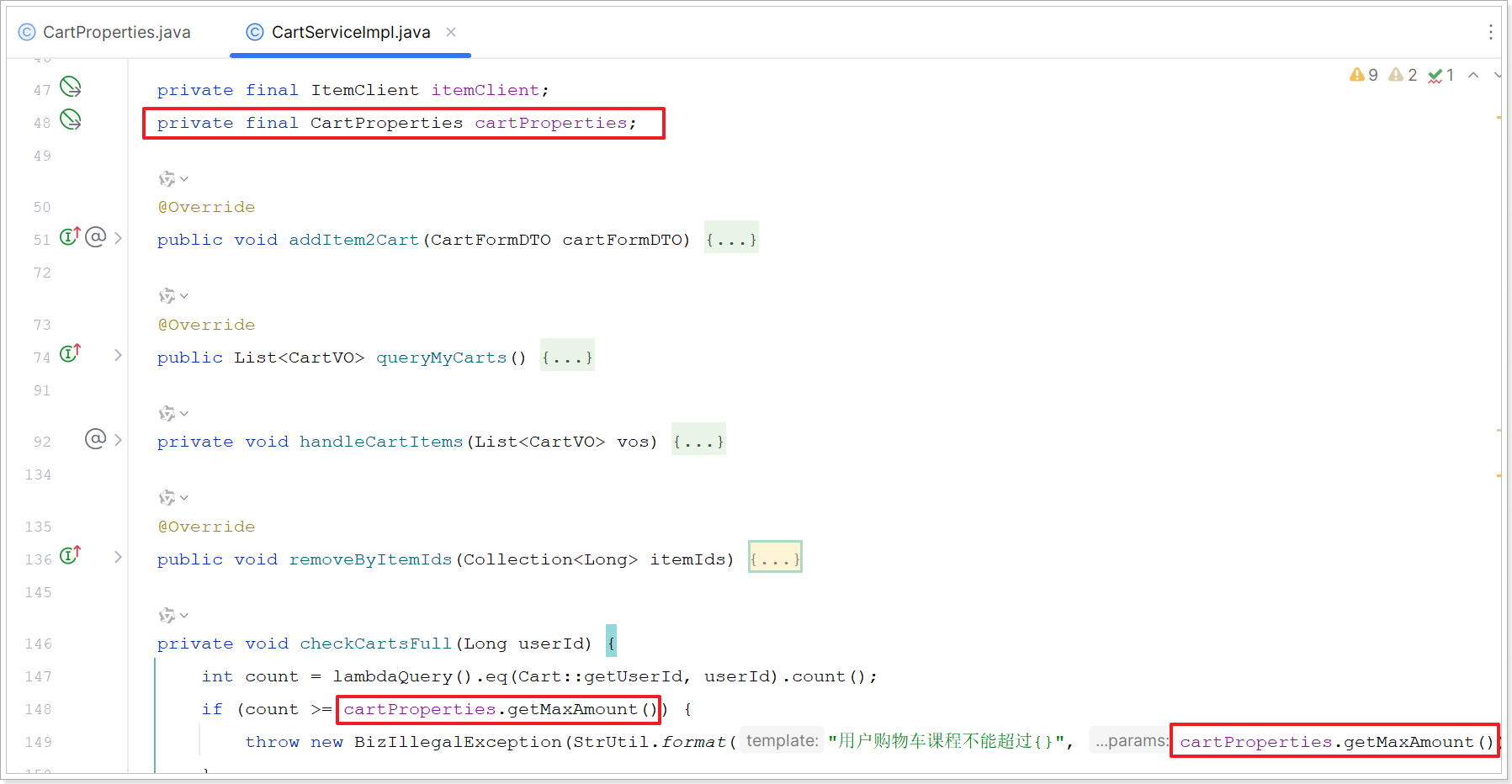Click the ItemClient type on line 47
Screen dimensions: 1512x784
pyautogui.click(x=364, y=90)
